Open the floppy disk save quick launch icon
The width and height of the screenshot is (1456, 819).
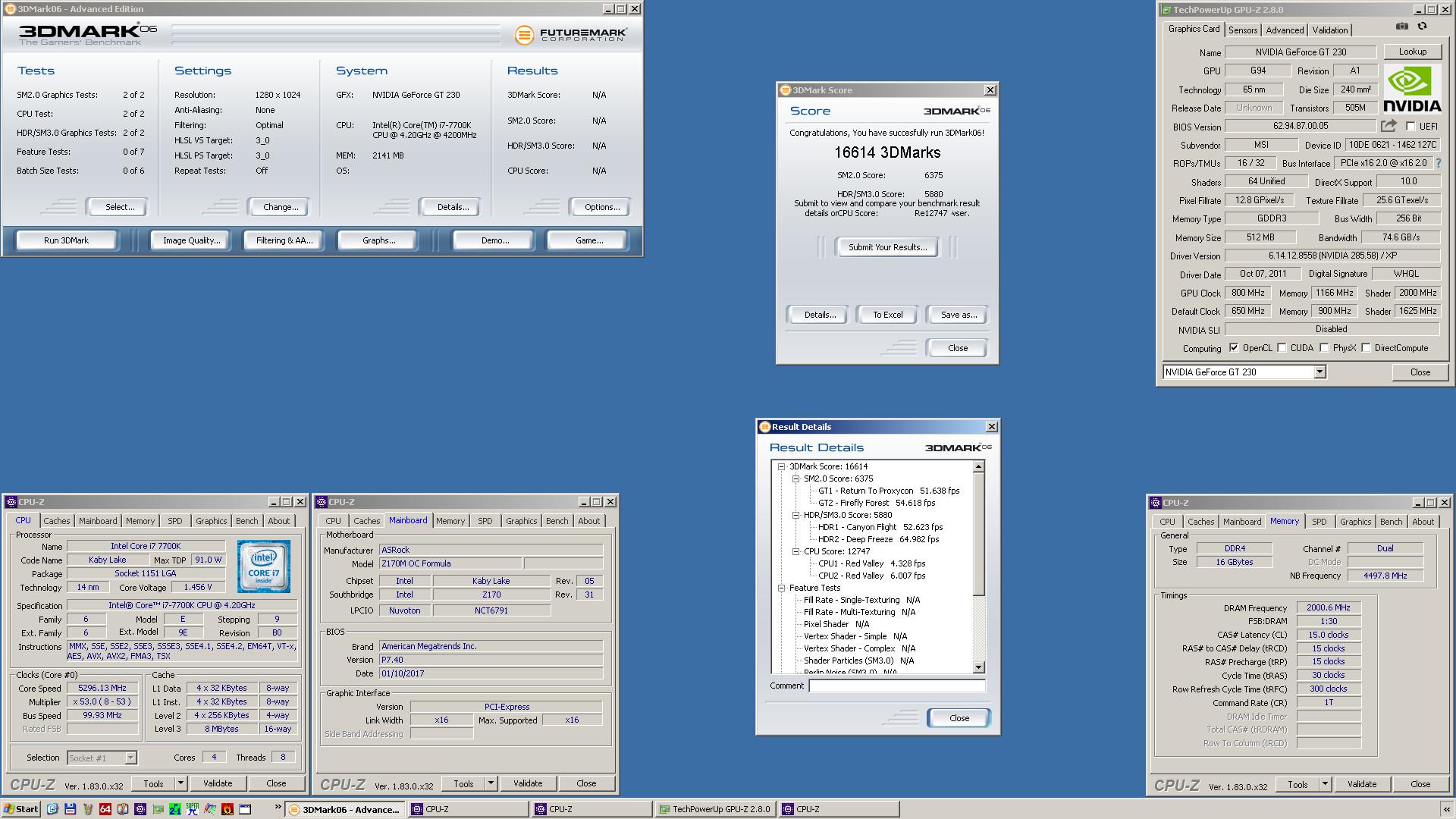70,809
